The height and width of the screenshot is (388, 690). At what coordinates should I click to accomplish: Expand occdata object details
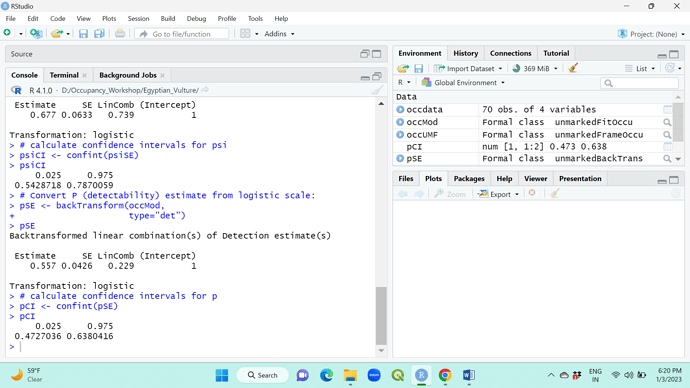pyautogui.click(x=400, y=110)
